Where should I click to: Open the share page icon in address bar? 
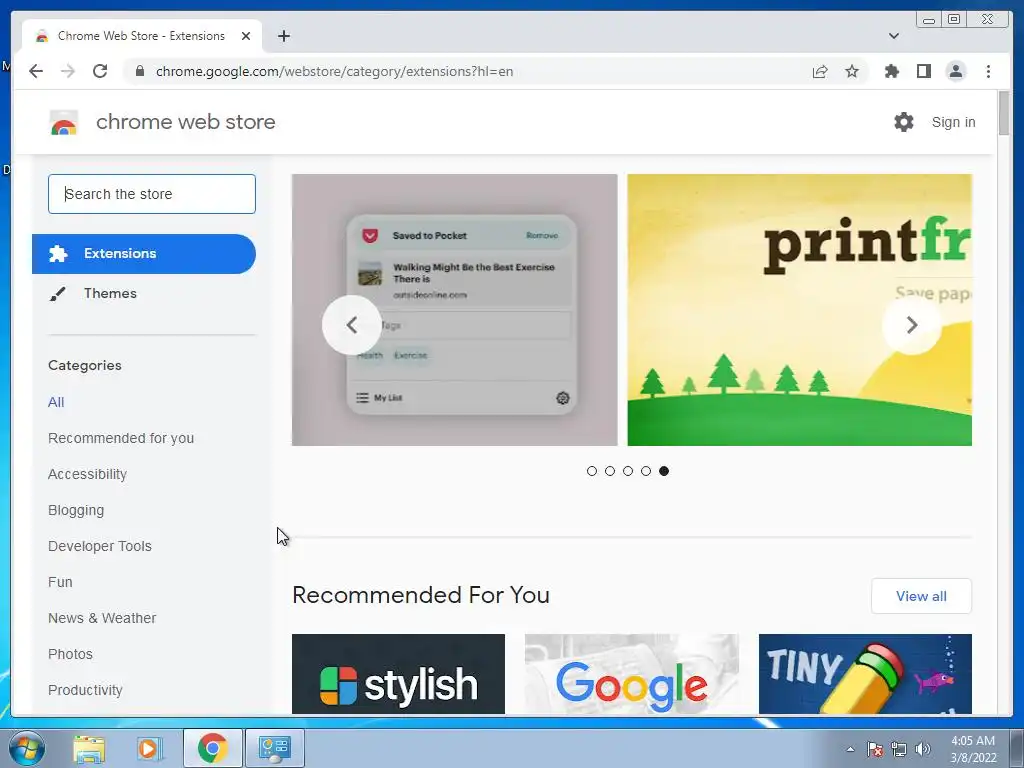[820, 71]
